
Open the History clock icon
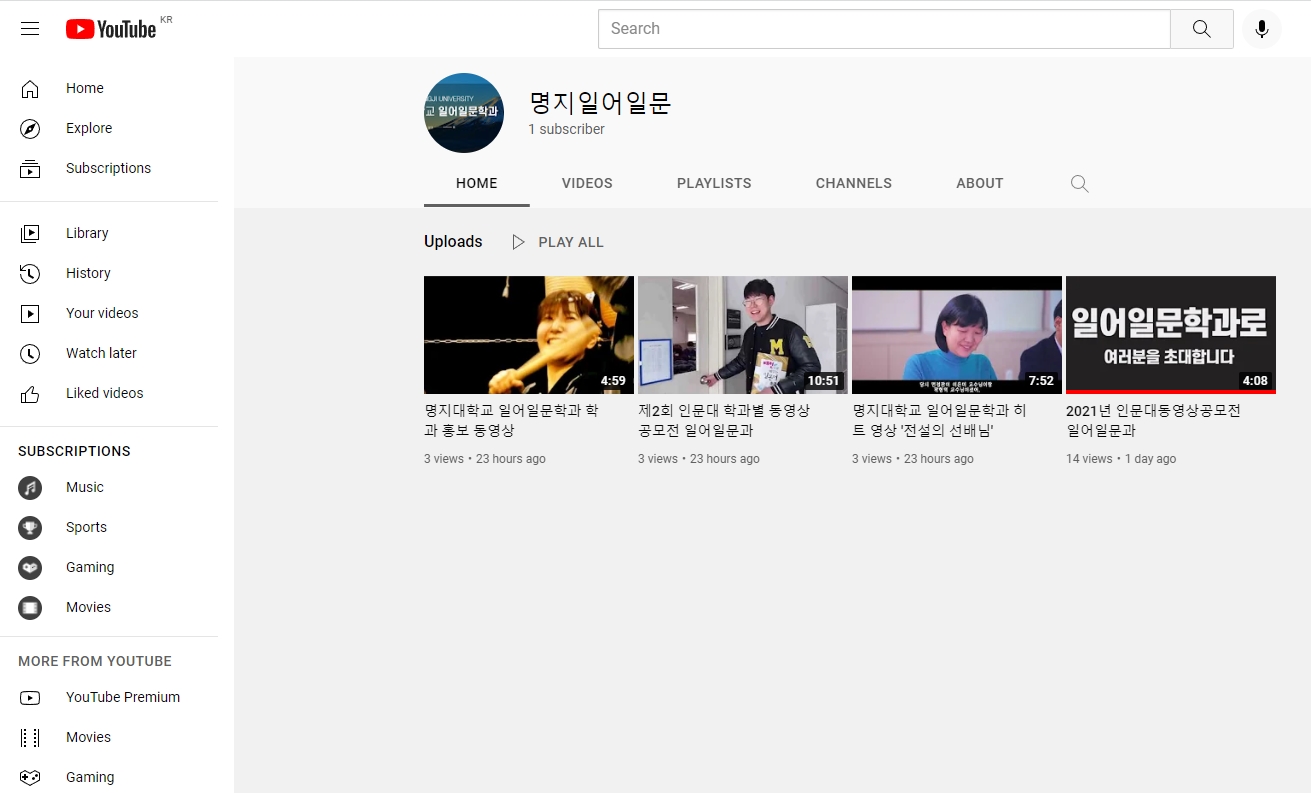coord(30,273)
